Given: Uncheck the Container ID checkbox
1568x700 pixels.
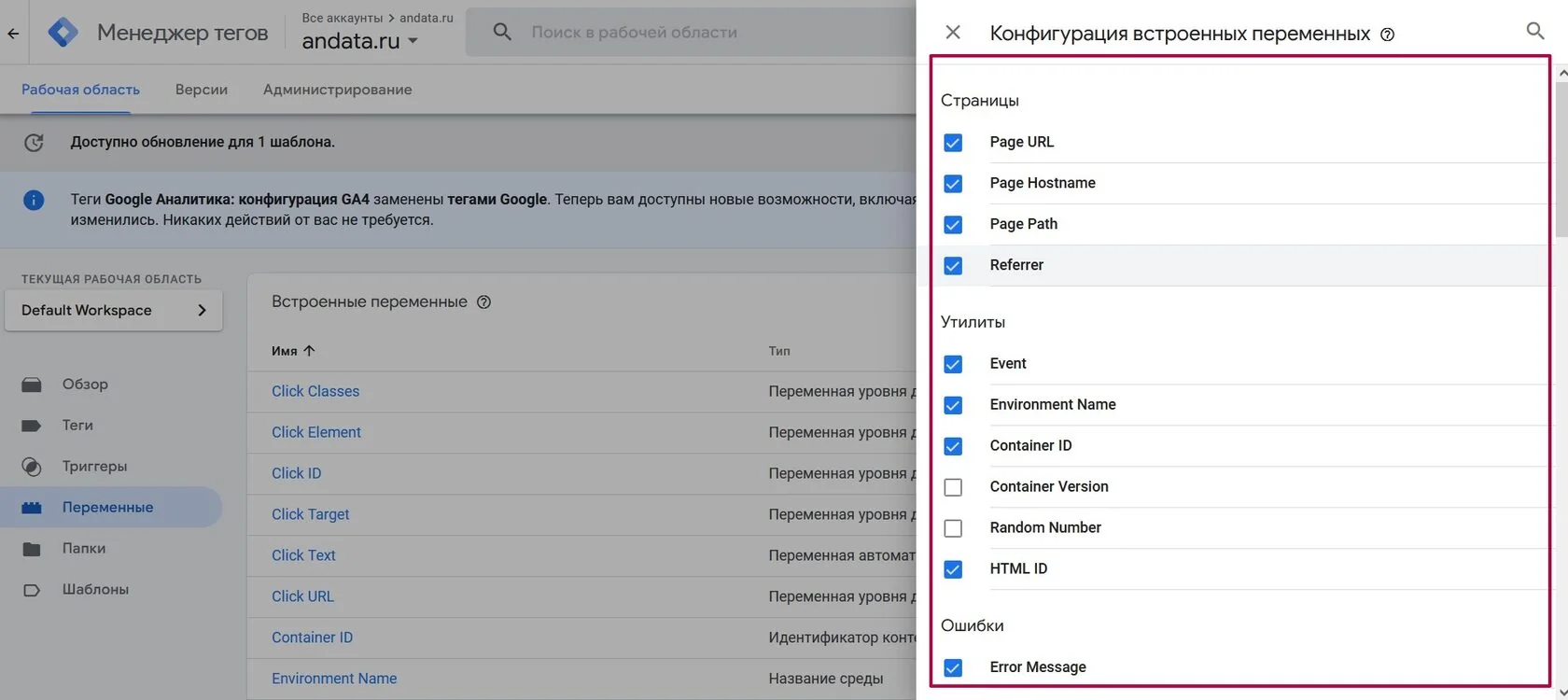Looking at the screenshot, I should point(953,446).
